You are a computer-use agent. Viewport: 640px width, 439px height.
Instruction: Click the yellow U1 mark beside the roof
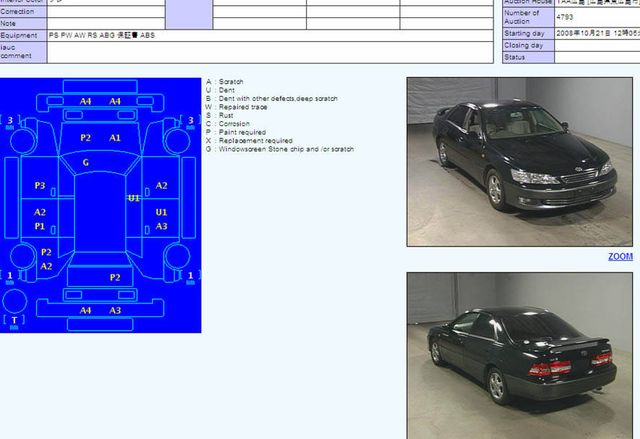point(134,198)
